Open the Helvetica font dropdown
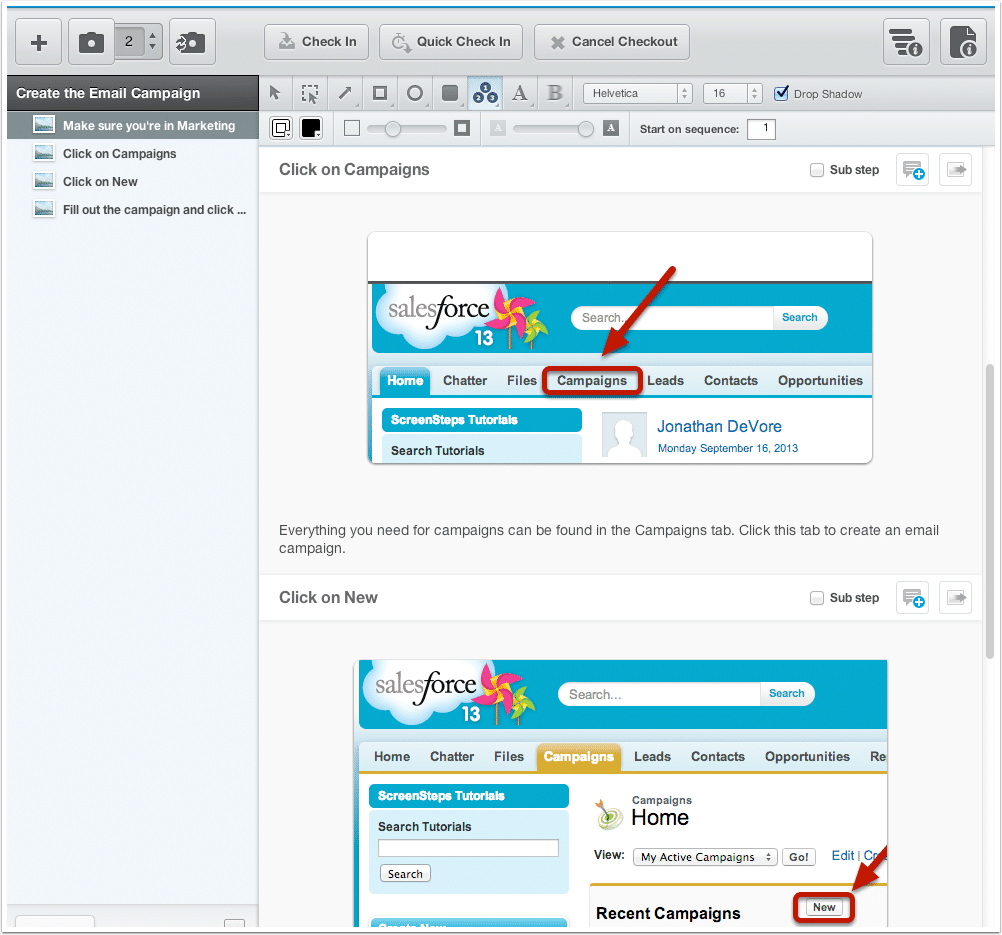Screen dimensions: 1002x935 tap(637, 93)
